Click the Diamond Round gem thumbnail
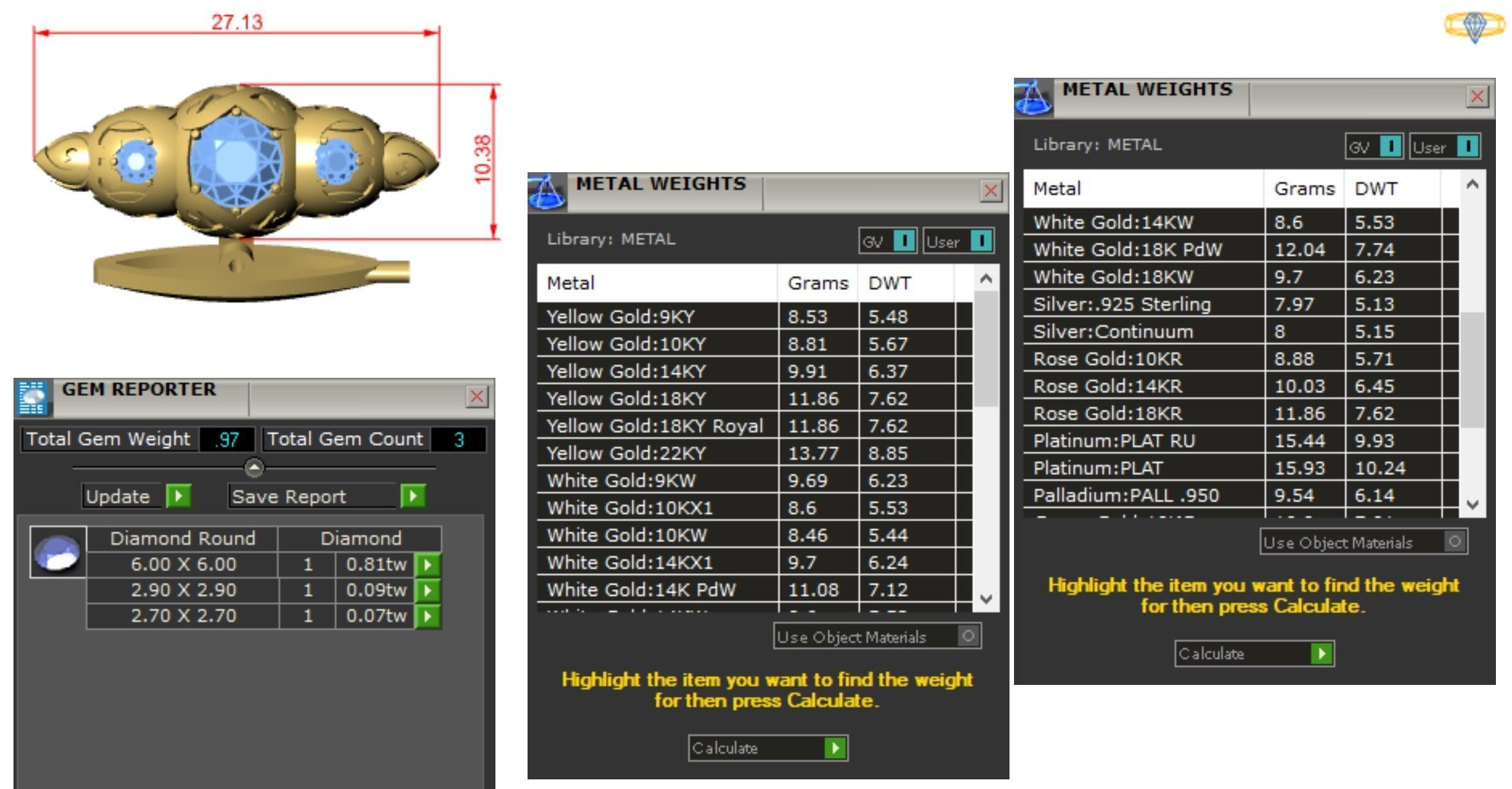Screen dimensions: 1512x789 (58, 553)
